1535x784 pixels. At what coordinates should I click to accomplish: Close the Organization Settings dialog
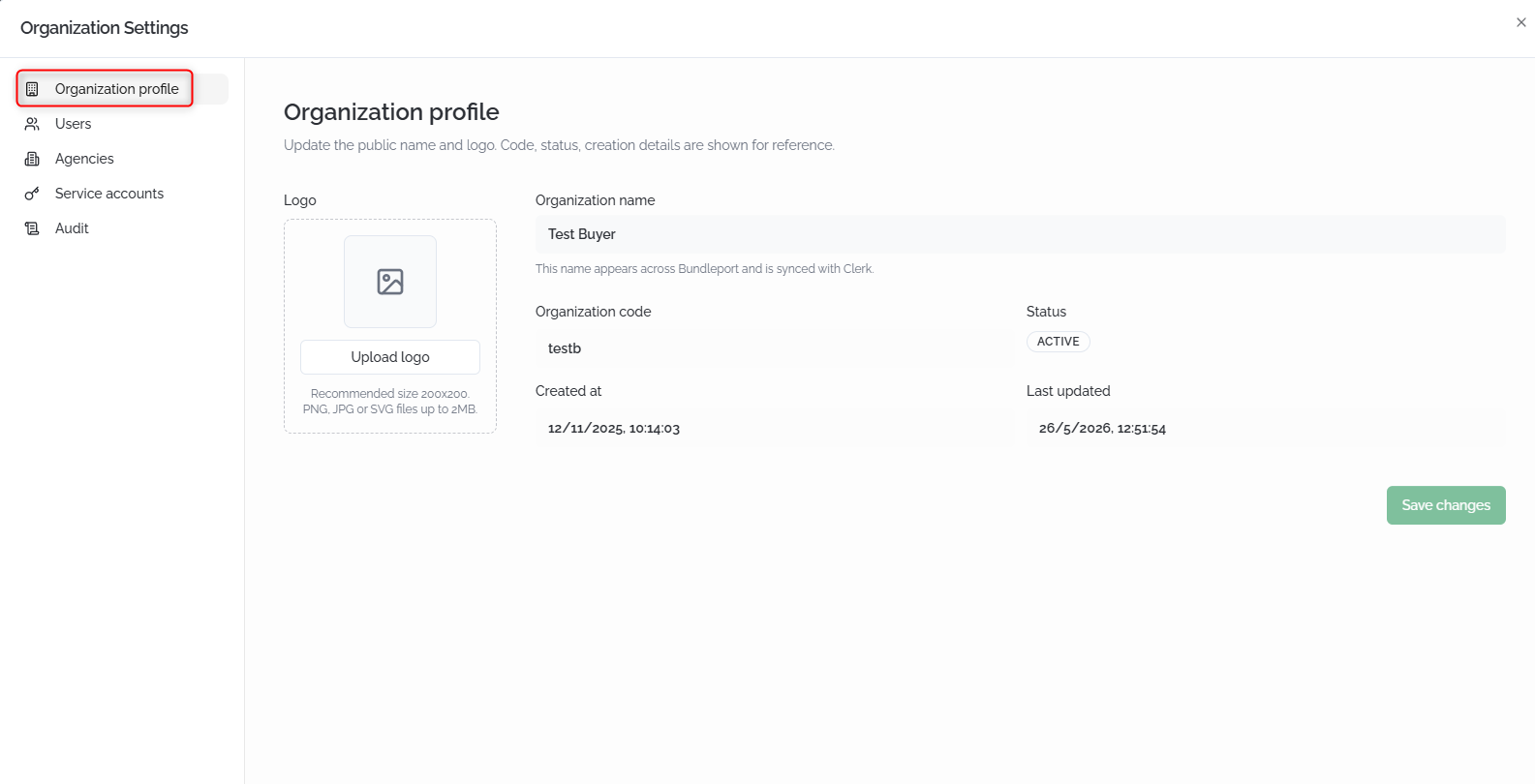pos(1520,22)
